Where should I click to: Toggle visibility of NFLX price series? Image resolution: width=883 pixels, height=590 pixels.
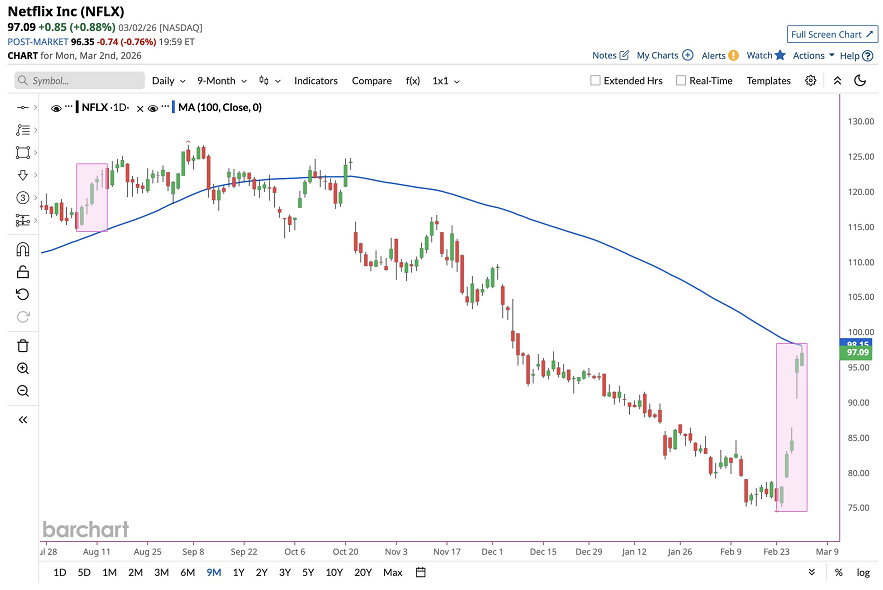[56, 109]
